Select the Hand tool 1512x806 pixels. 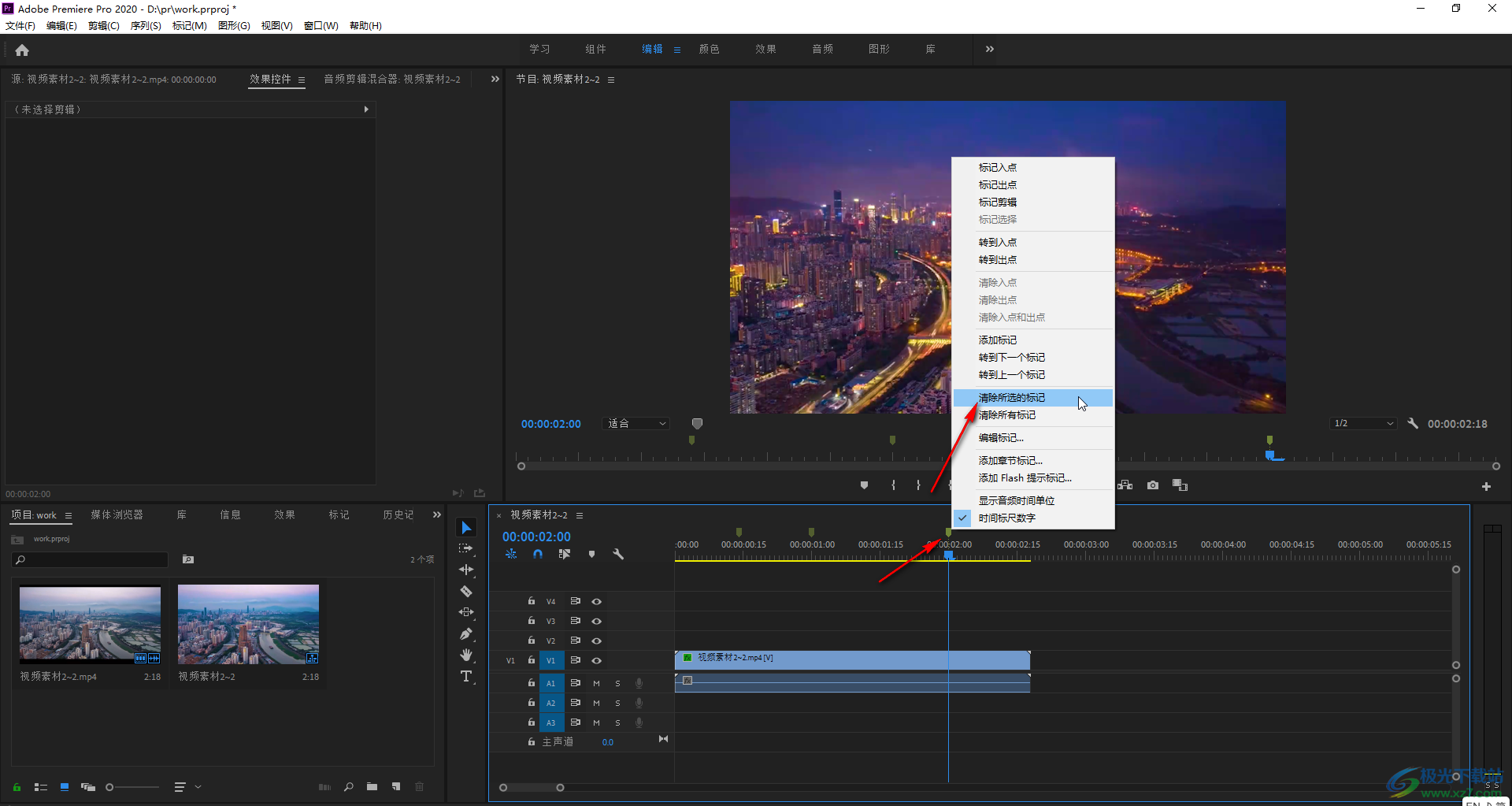pyautogui.click(x=466, y=655)
